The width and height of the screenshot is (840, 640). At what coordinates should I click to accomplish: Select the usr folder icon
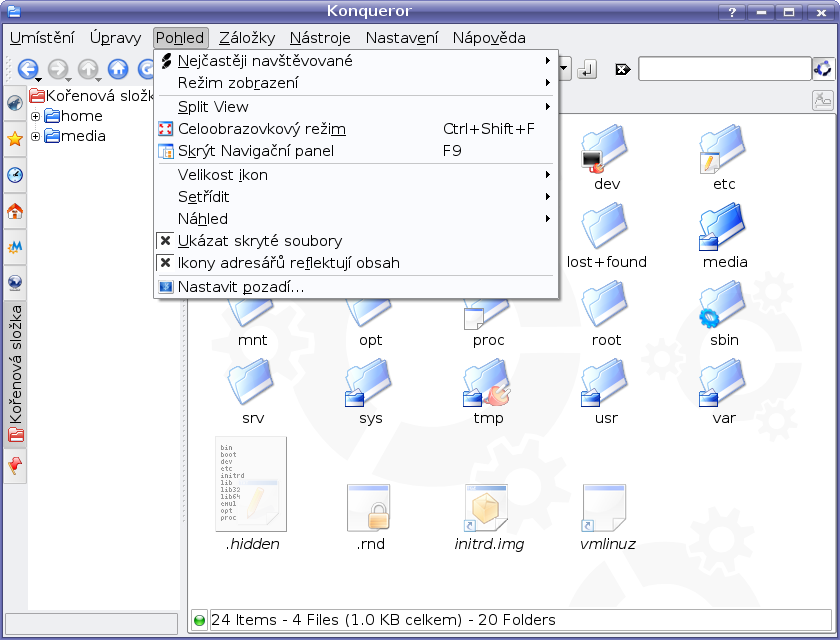point(606,383)
